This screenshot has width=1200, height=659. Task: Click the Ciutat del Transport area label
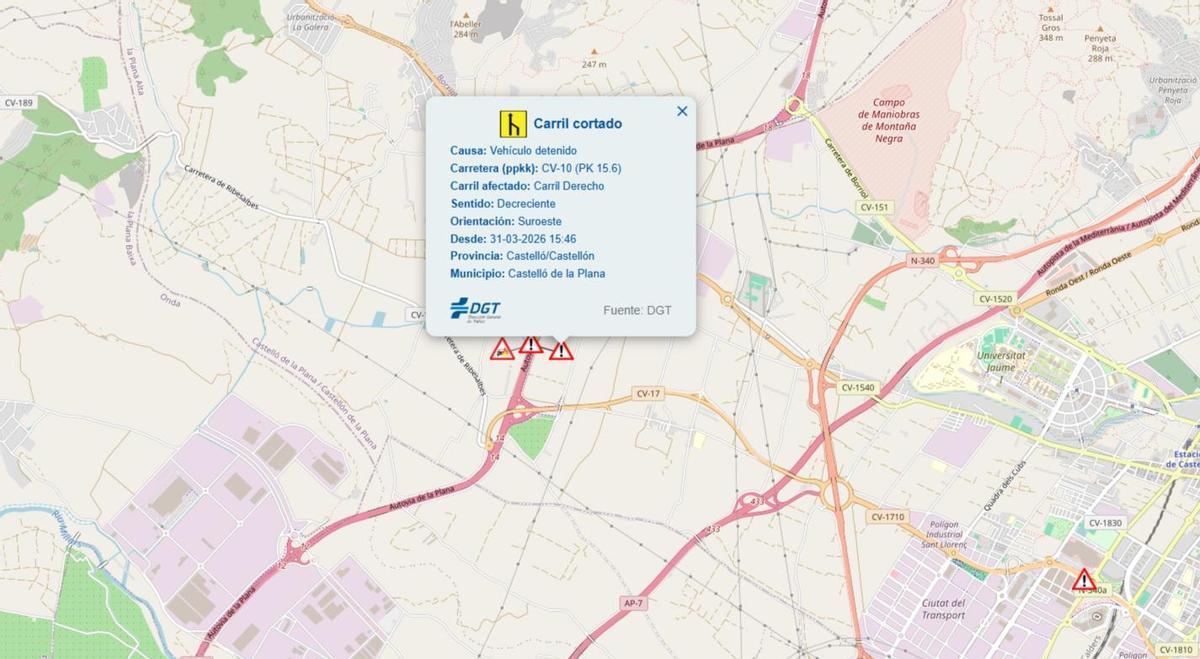point(941,609)
